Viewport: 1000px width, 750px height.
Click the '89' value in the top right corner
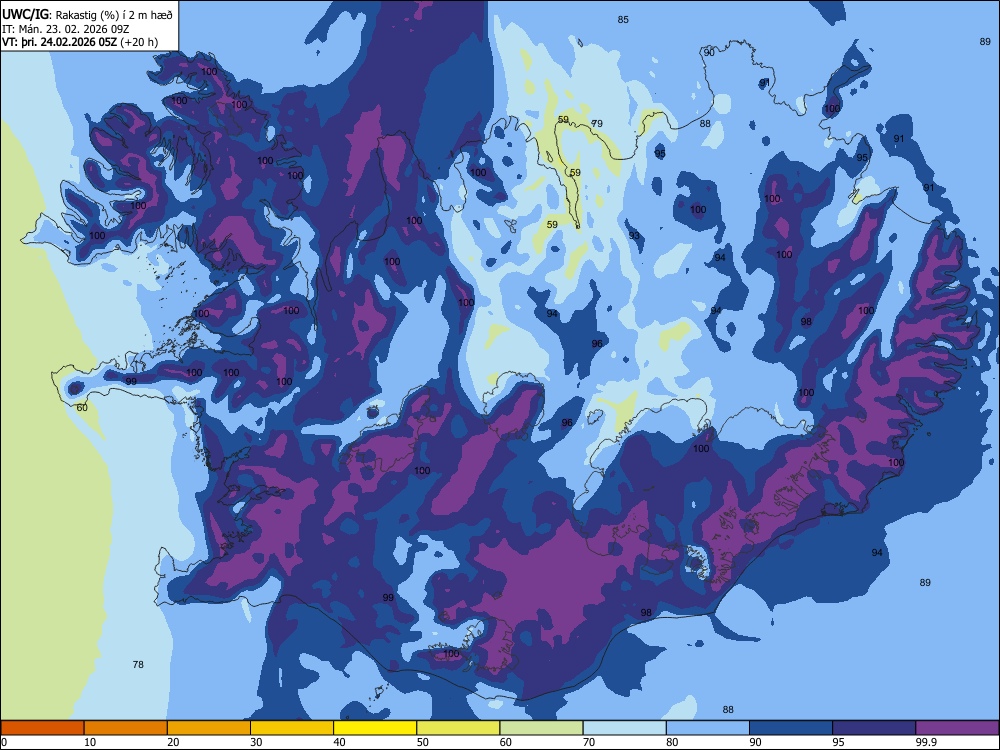[x=985, y=41]
